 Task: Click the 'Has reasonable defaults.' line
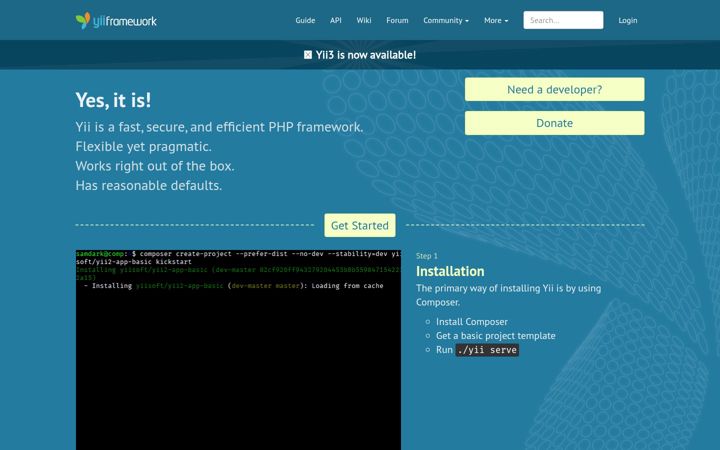149,186
